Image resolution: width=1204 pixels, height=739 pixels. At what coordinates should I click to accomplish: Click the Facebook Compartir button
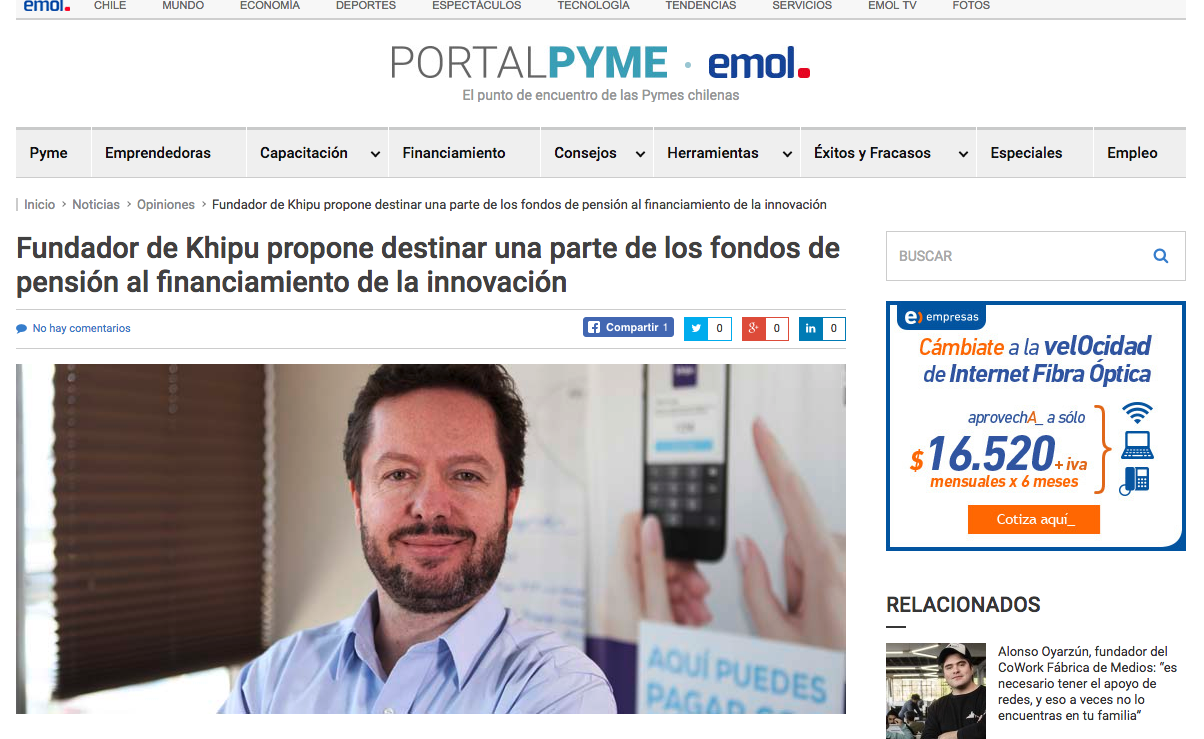pyautogui.click(x=628, y=327)
